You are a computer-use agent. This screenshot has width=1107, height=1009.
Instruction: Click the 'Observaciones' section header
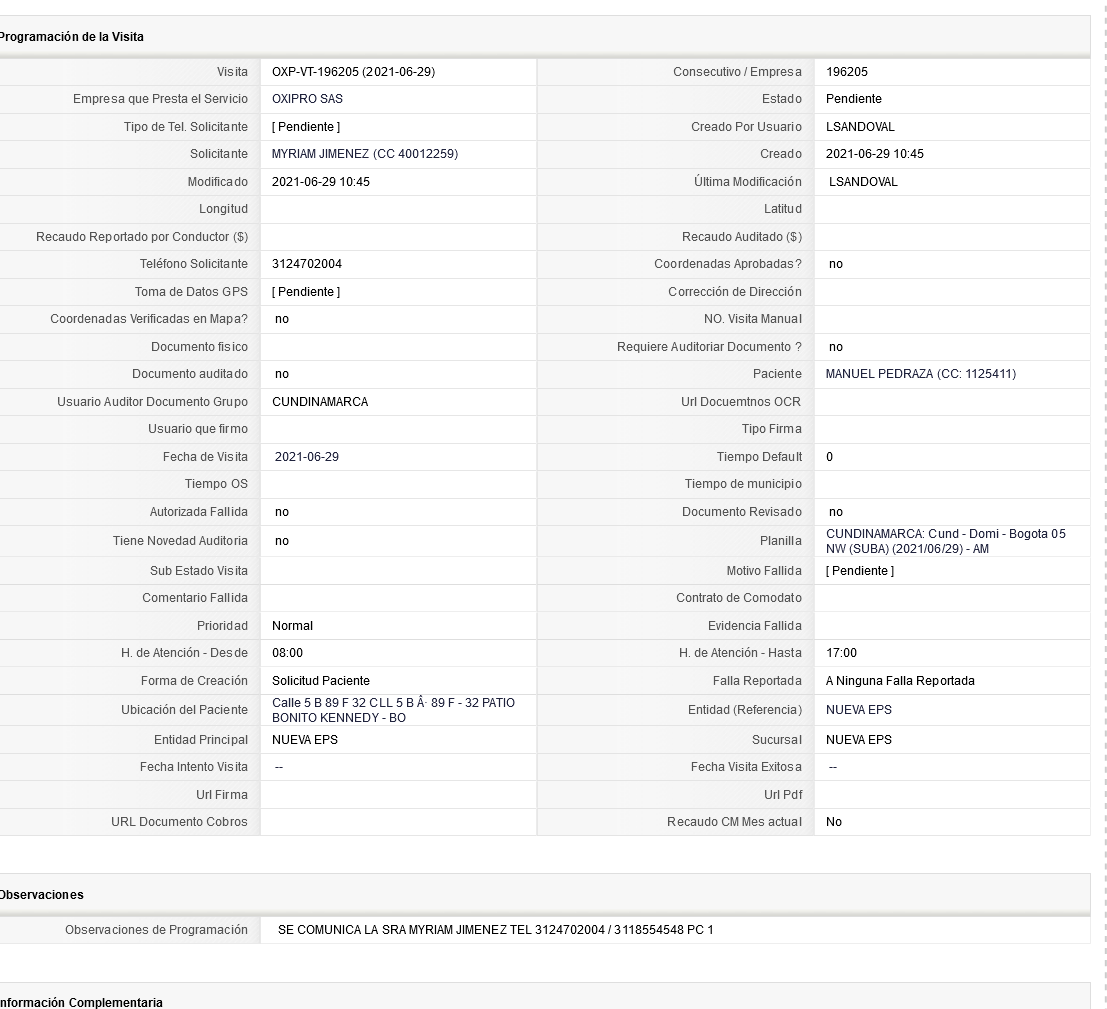point(42,895)
